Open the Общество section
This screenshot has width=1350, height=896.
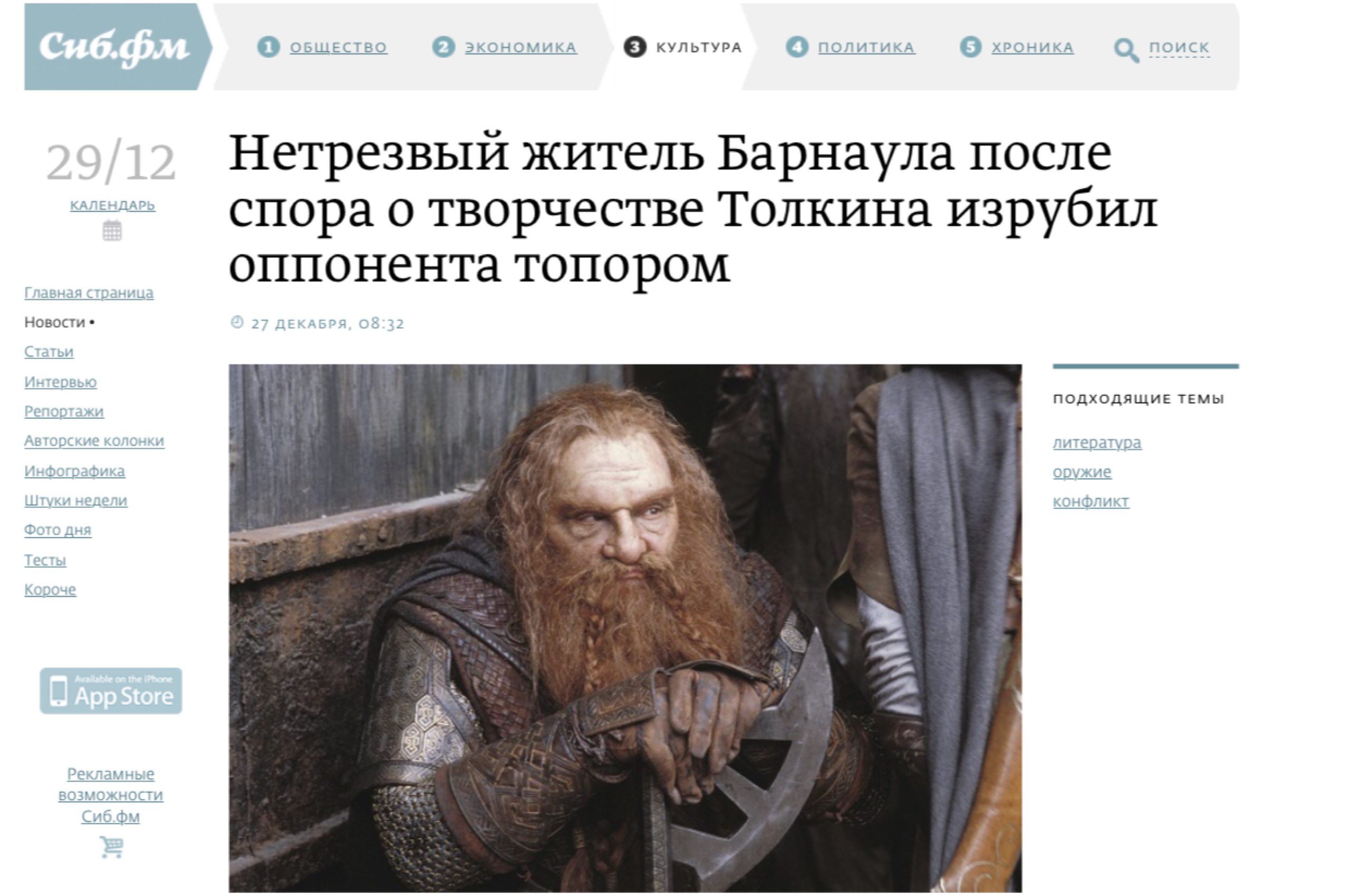(338, 47)
